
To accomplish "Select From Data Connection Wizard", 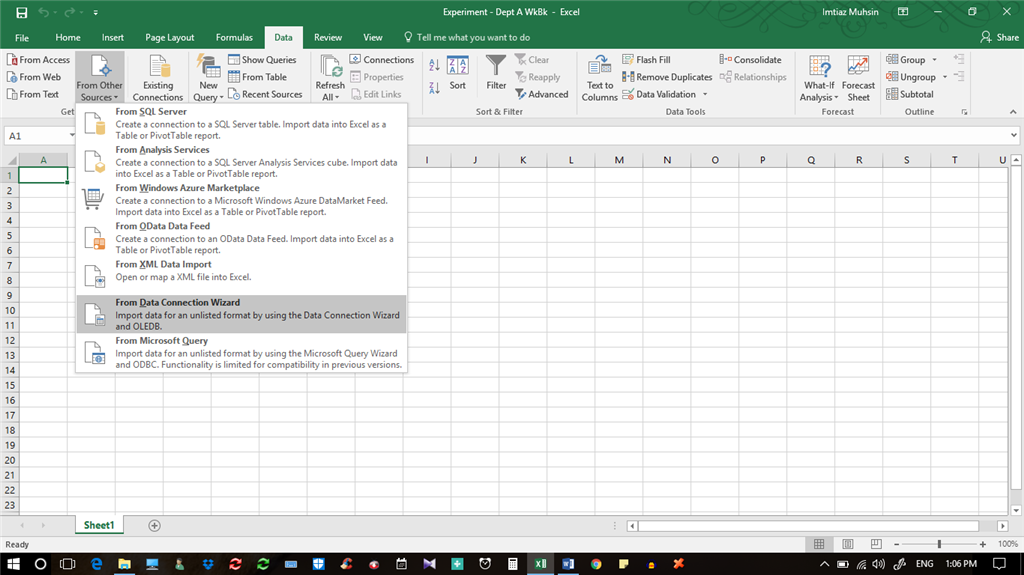I will (x=242, y=314).
